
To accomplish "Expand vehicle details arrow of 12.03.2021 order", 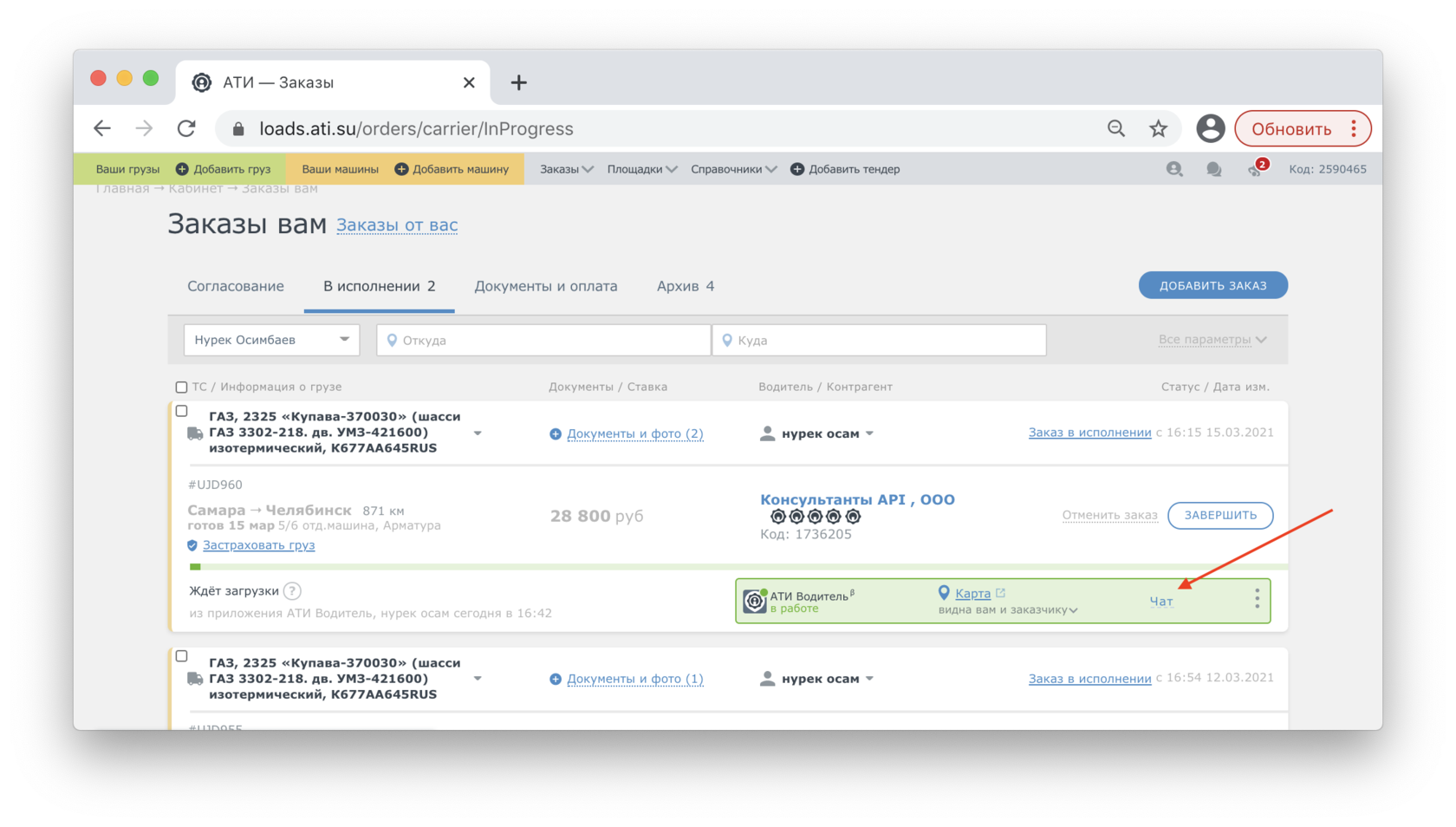I will (x=478, y=679).
